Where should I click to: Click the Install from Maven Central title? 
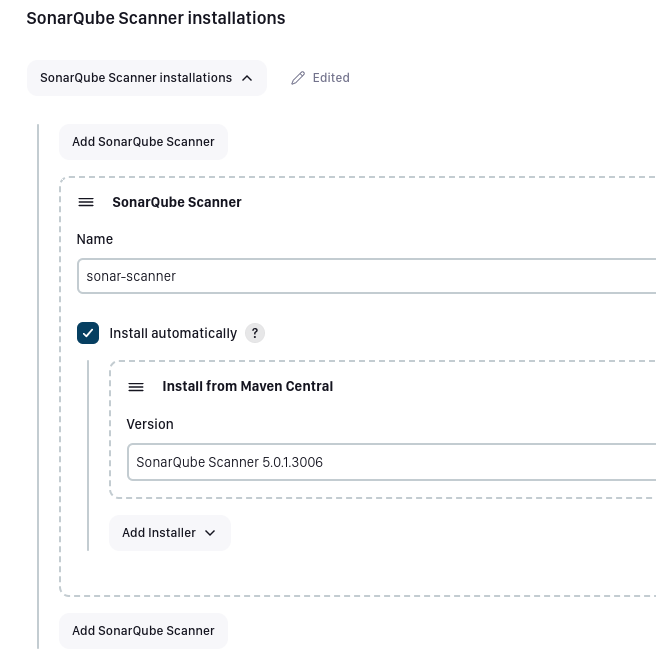tap(248, 386)
